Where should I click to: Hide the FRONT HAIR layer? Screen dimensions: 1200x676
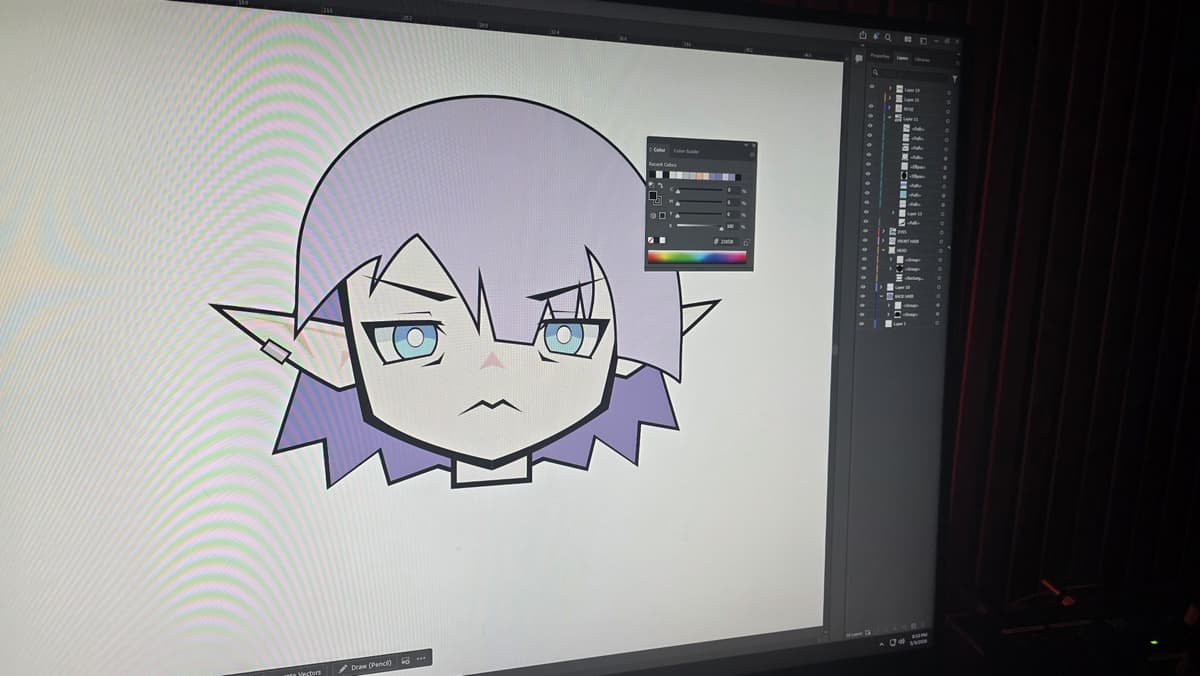(x=865, y=241)
